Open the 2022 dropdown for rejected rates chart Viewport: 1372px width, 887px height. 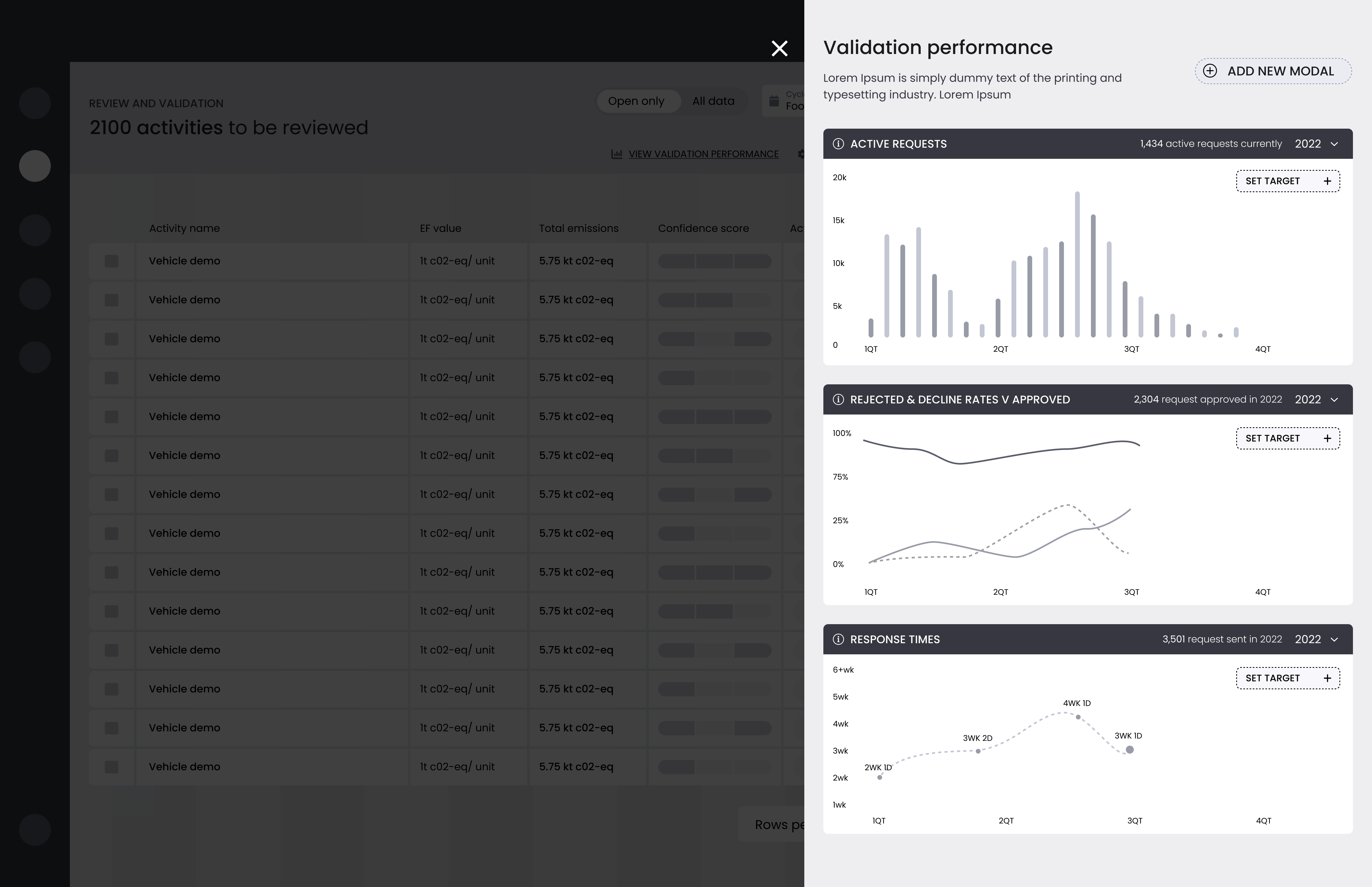click(x=1316, y=399)
